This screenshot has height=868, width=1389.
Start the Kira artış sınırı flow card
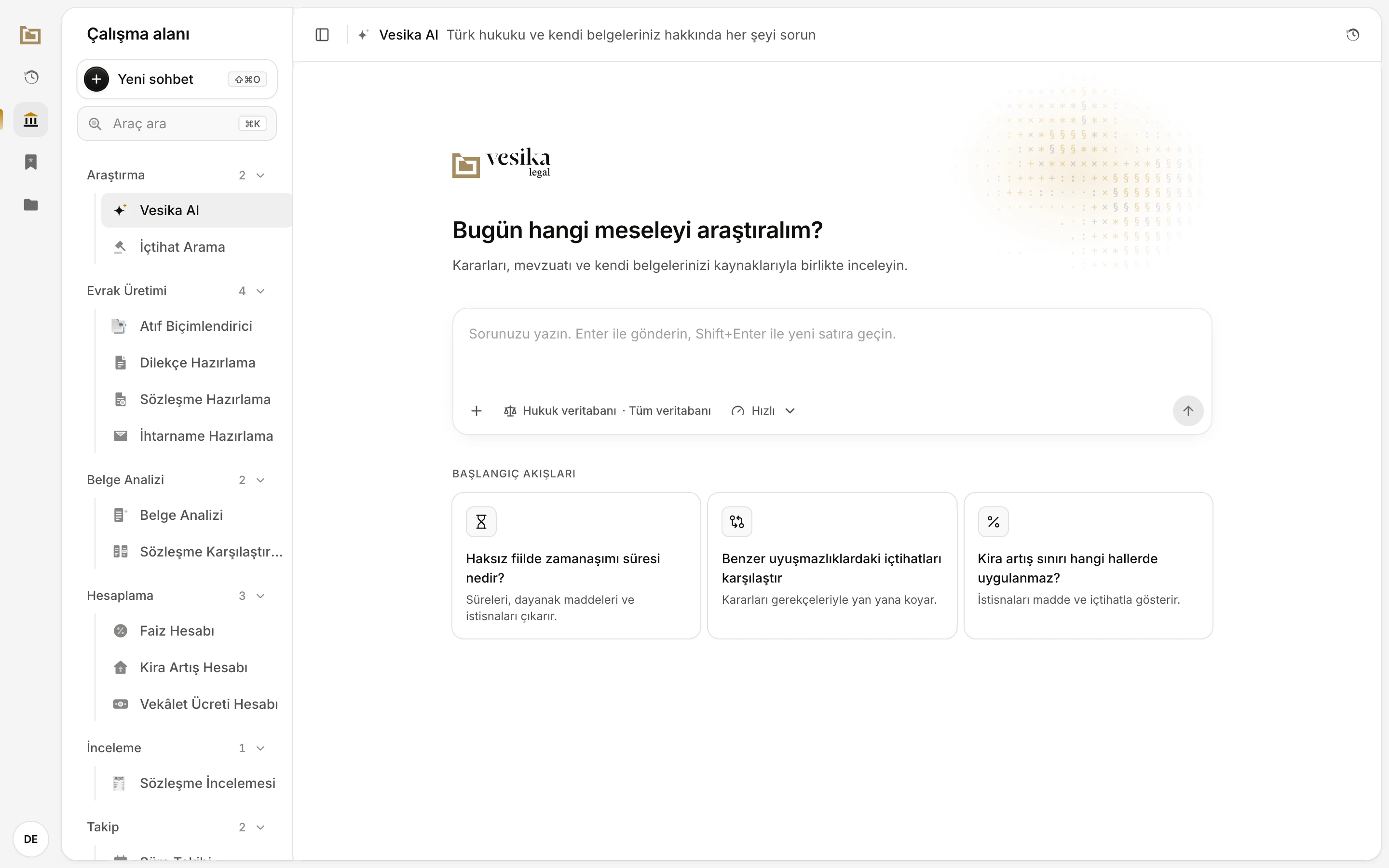pyautogui.click(x=1088, y=566)
